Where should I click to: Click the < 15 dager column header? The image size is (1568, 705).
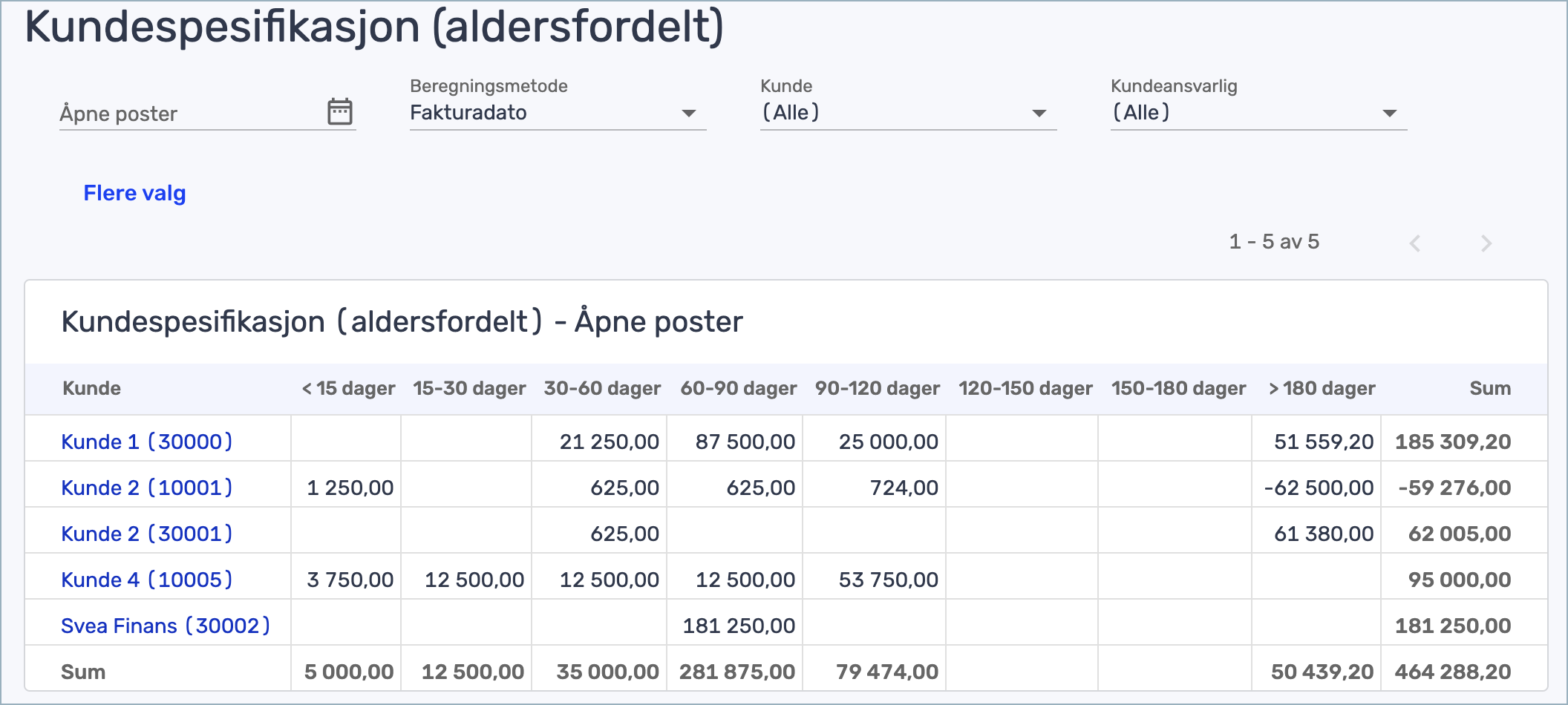[348, 388]
